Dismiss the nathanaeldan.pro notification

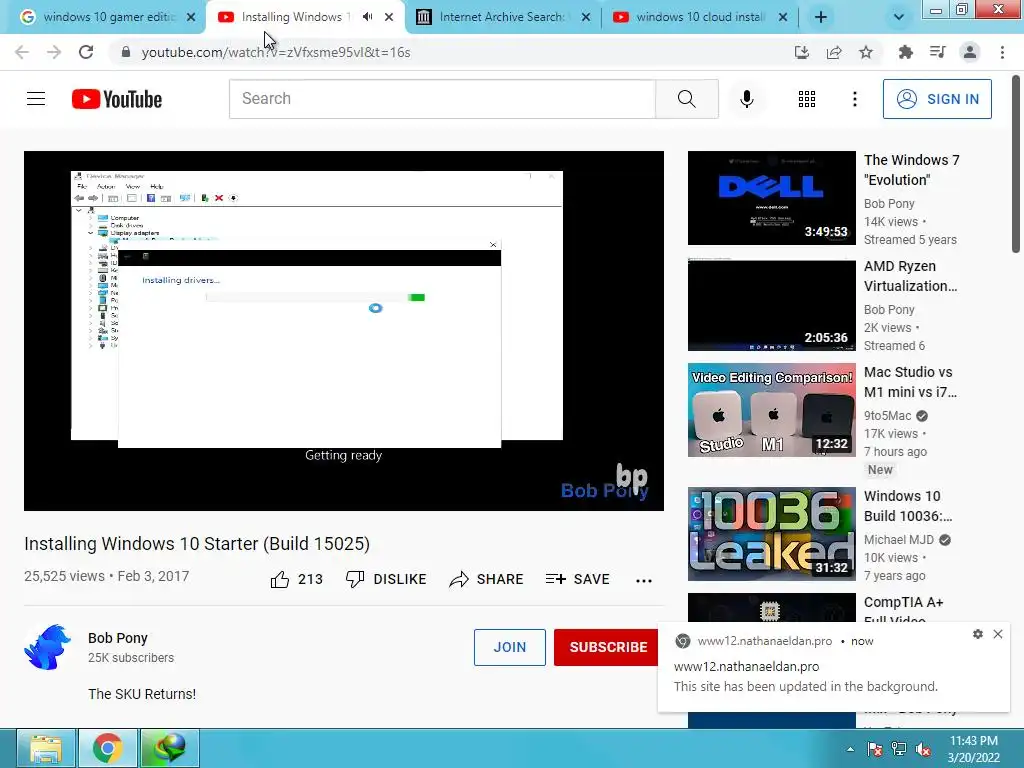point(998,634)
